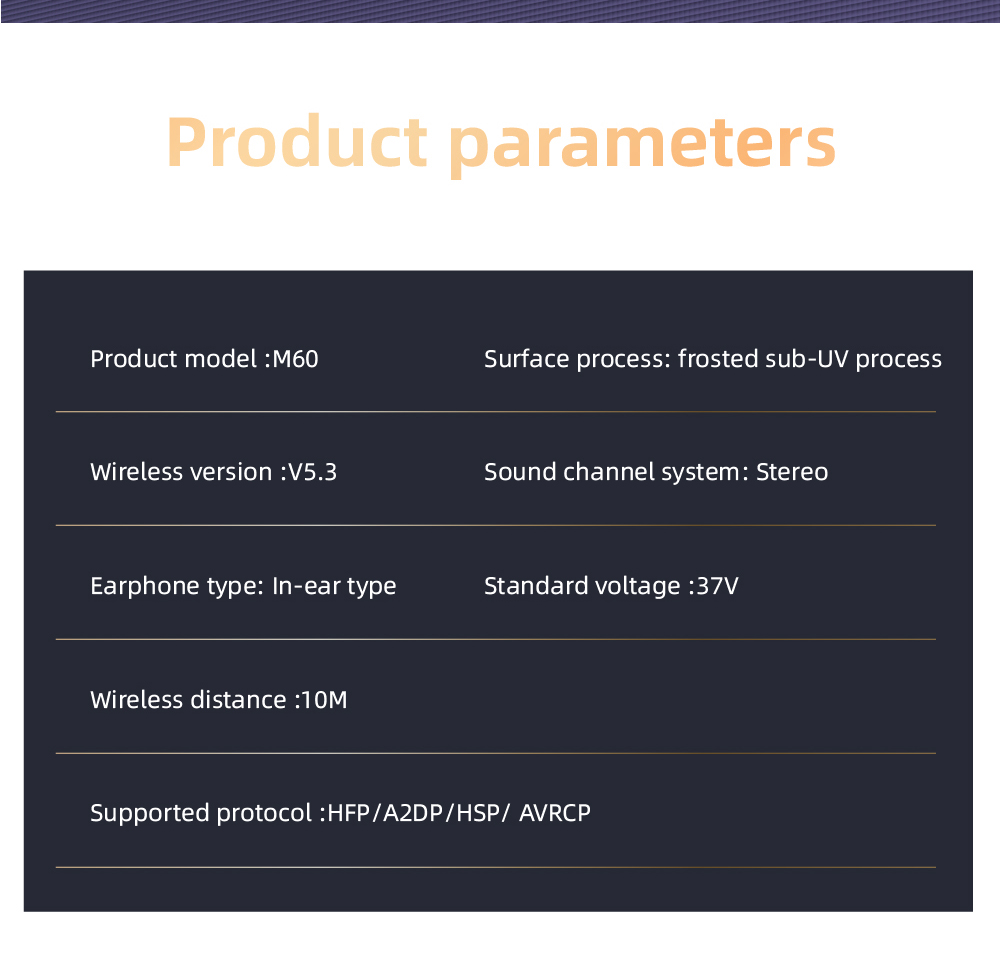
Task: Click the 37V voltage value
Action: [x=717, y=586]
